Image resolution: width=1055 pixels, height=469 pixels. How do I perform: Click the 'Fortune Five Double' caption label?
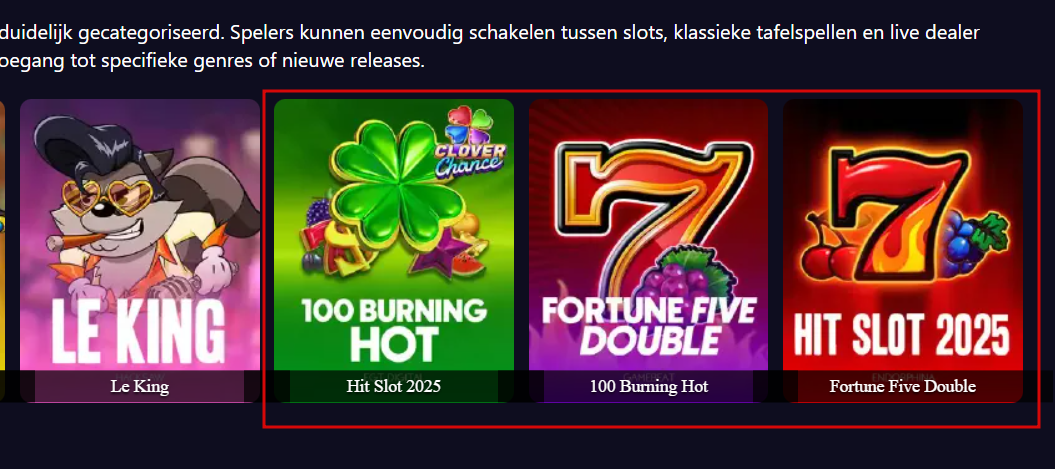[902, 386]
